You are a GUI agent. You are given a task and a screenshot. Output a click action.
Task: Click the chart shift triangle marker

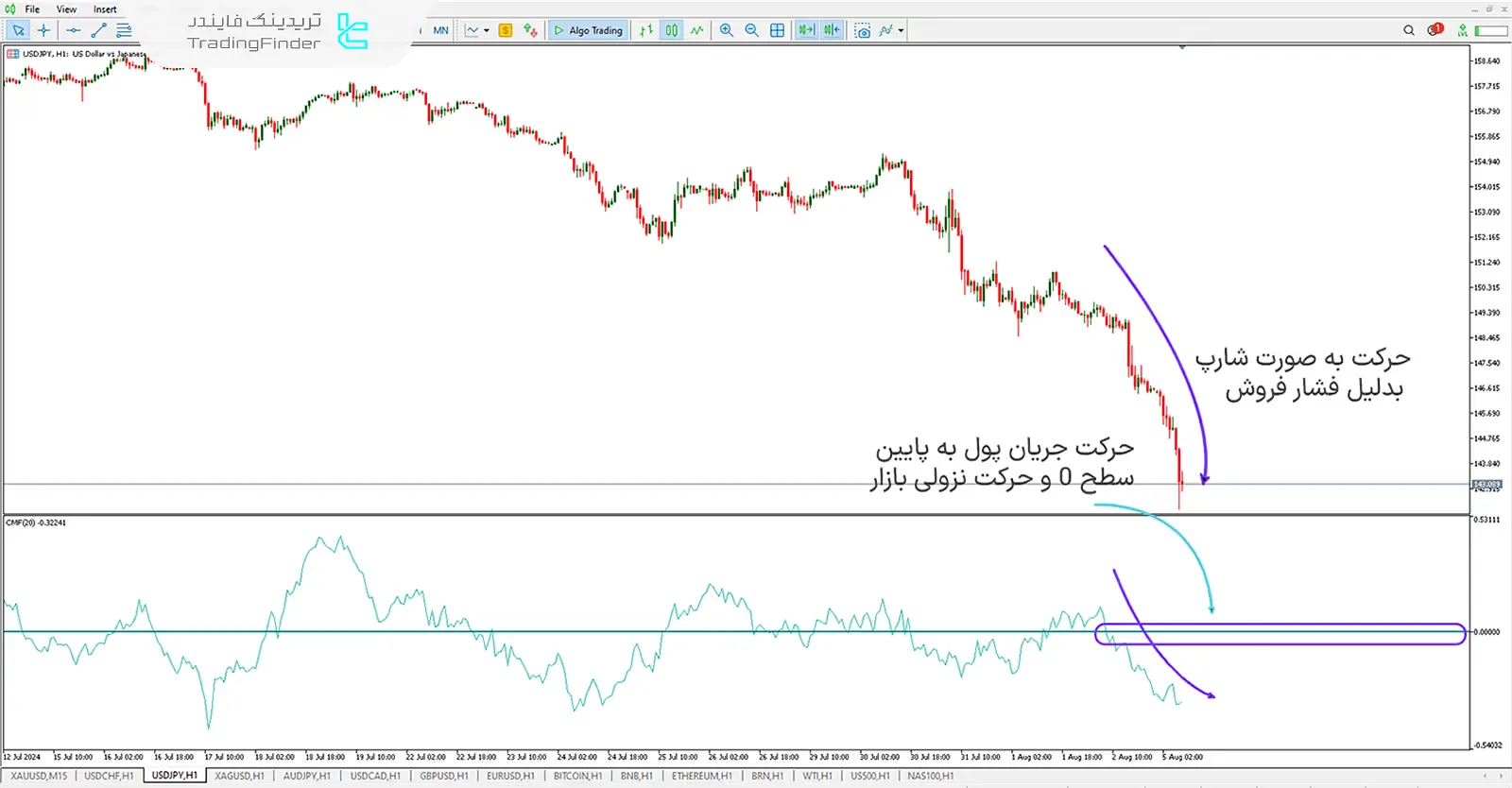[x=1182, y=46]
